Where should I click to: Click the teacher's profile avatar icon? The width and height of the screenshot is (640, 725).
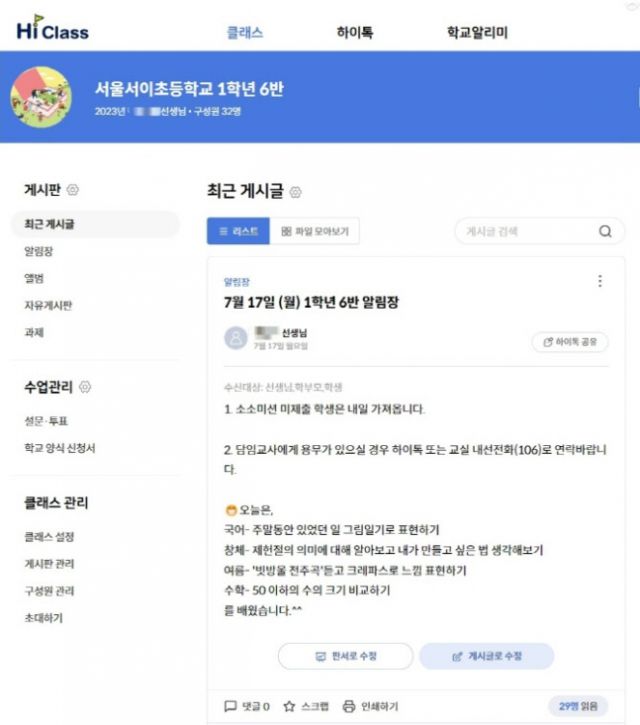(236, 338)
